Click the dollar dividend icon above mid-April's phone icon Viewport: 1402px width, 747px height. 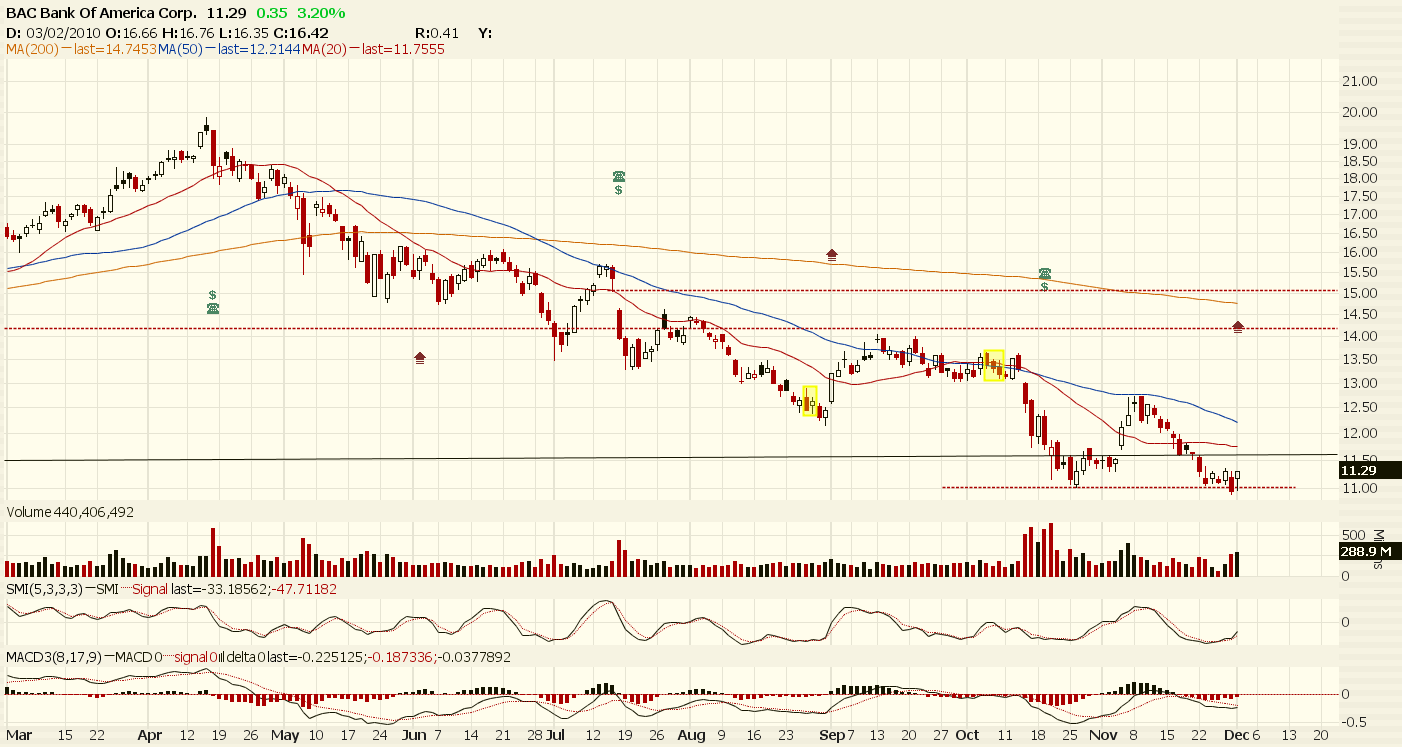(213, 295)
